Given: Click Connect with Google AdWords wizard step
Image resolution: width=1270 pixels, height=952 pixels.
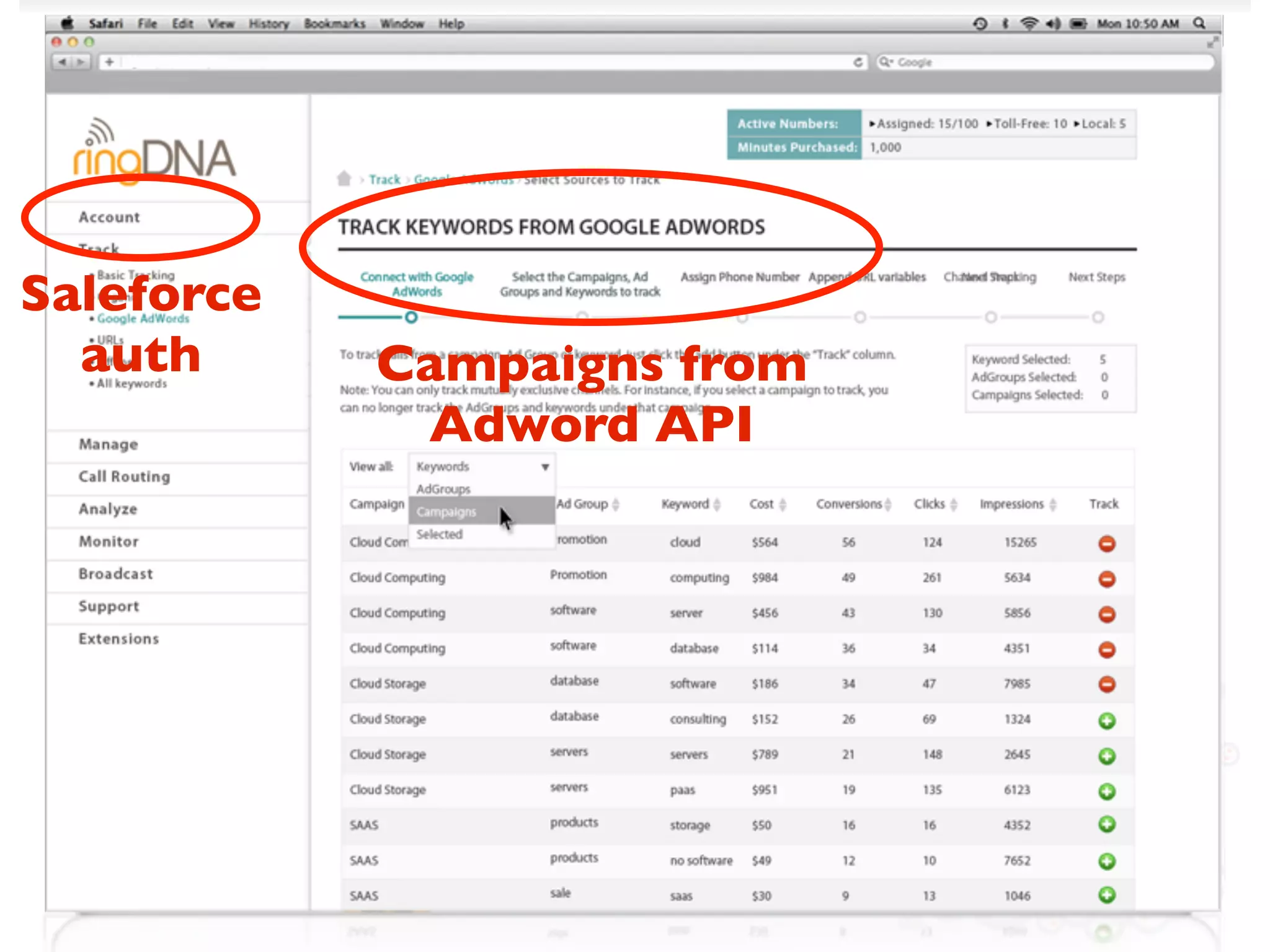Looking at the screenshot, I should (x=417, y=284).
